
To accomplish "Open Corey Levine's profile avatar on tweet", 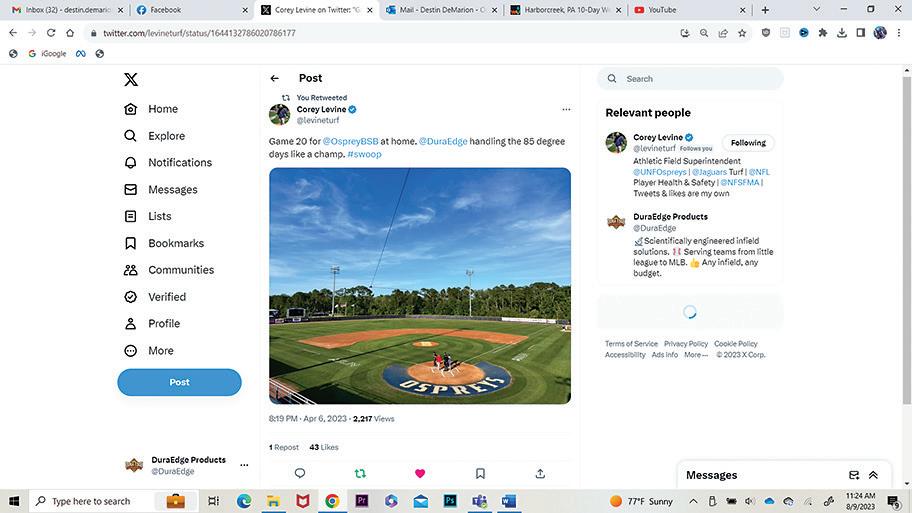I will 279,115.
